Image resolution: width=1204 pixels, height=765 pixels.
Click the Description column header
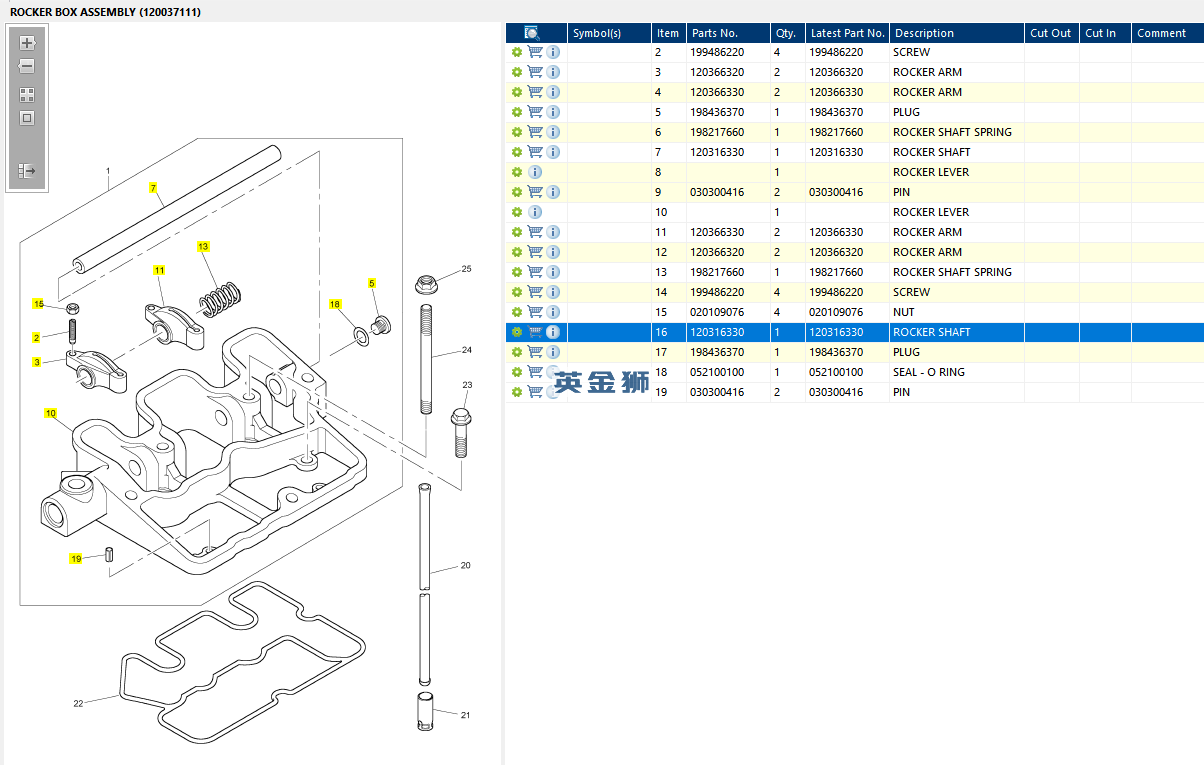click(924, 33)
